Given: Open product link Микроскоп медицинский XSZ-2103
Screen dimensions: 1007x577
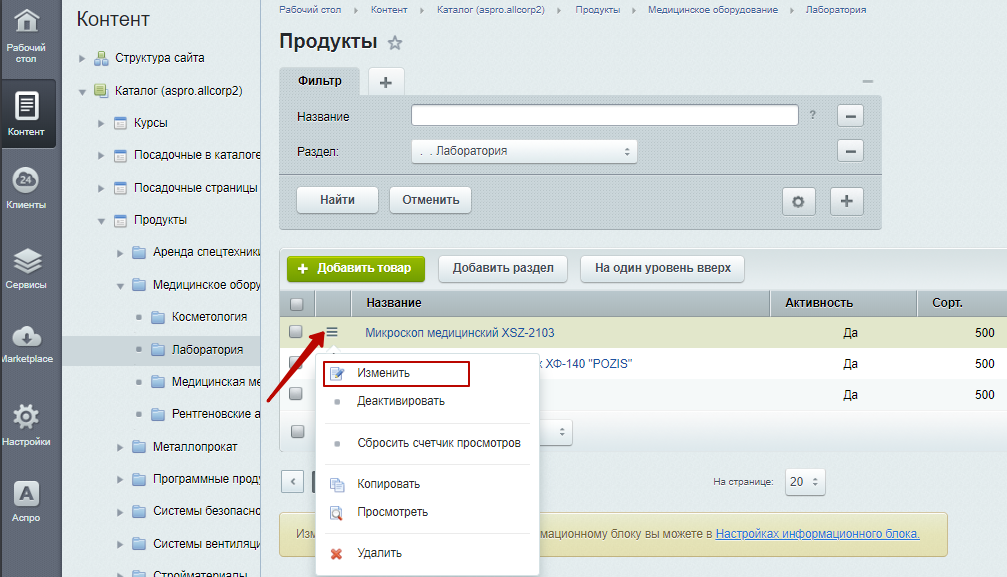Looking at the screenshot, I should tap(459, 333).
